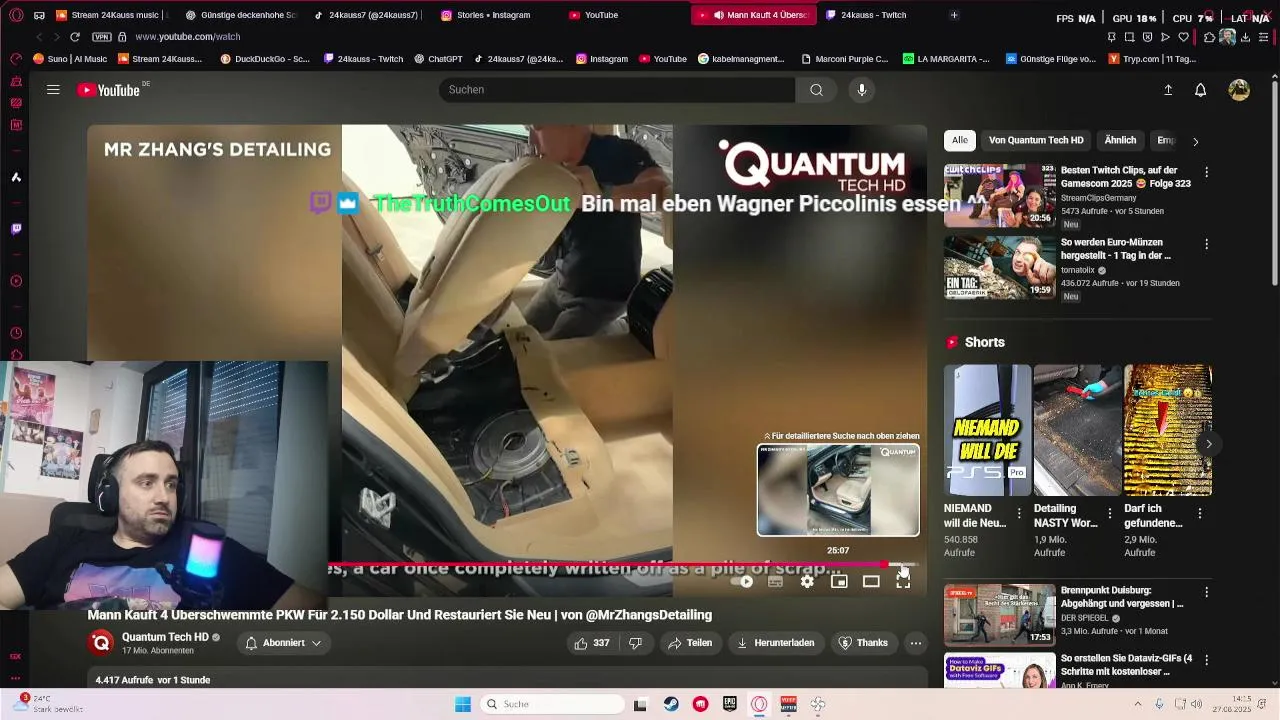The image size is (1280, 720).
Task: Open the YouTube account avatar menu
Action: 1239,90
